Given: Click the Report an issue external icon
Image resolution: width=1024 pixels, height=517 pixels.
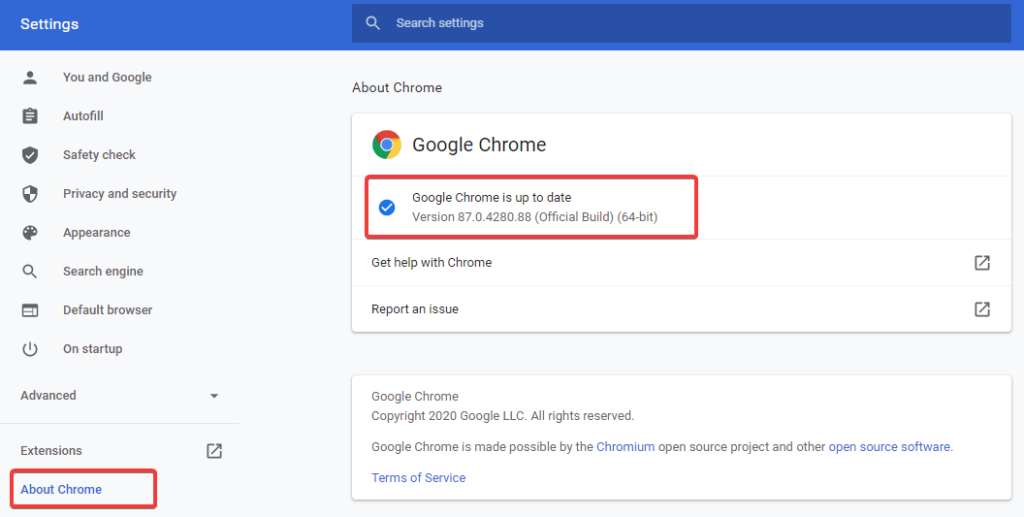Looking at the screenshot, I should (982, 309).
